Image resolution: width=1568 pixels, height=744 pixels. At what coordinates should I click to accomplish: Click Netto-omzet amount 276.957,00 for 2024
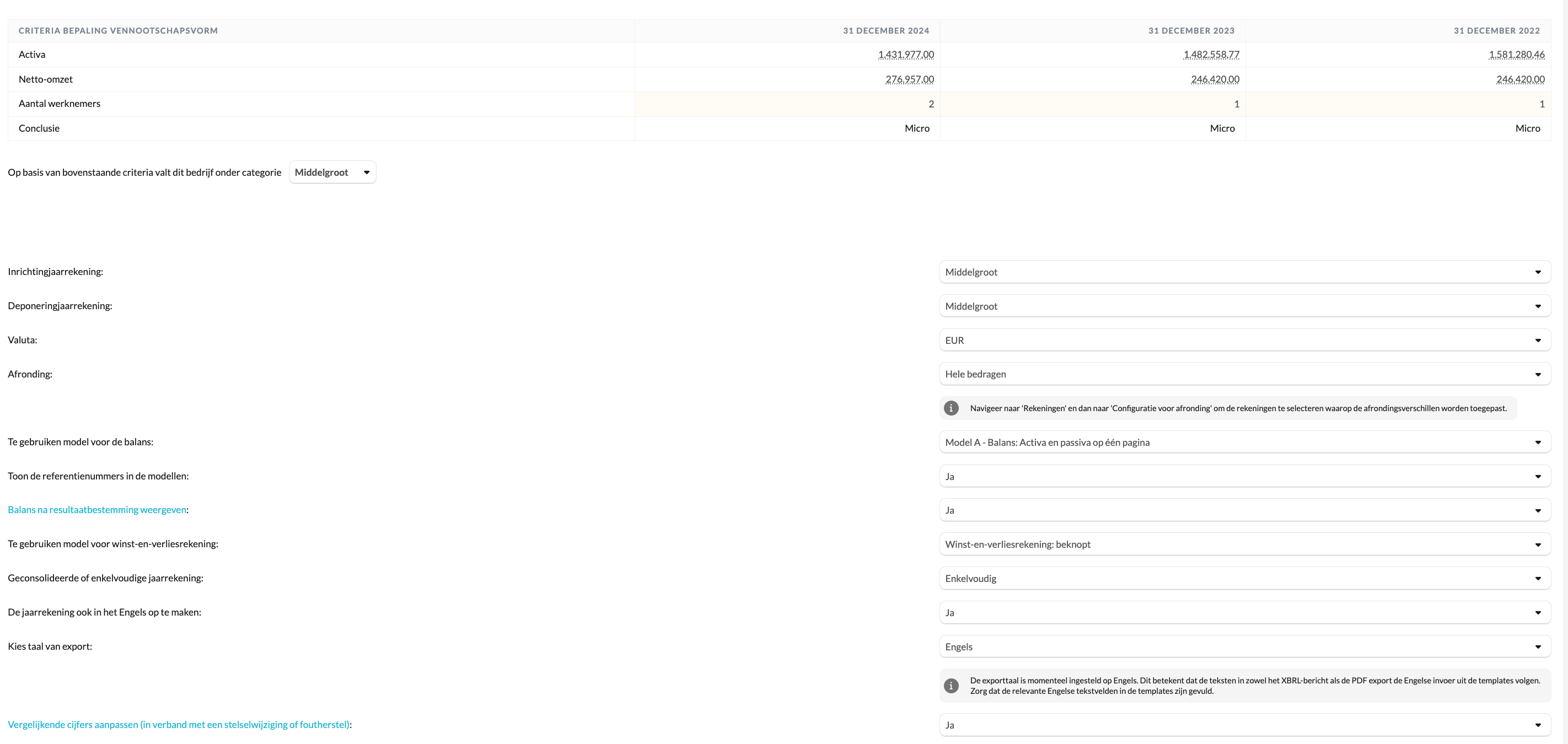[909, 79]
